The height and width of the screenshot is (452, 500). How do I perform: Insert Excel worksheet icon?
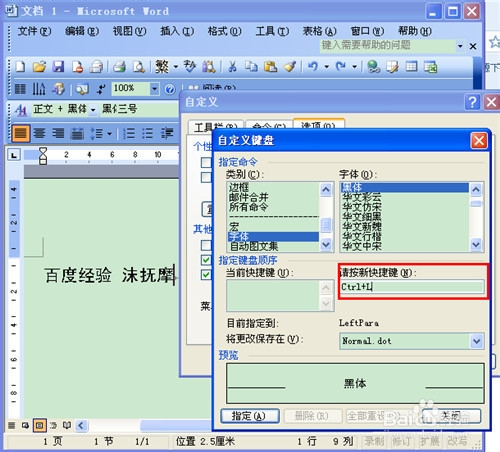(x=430, y=67)
